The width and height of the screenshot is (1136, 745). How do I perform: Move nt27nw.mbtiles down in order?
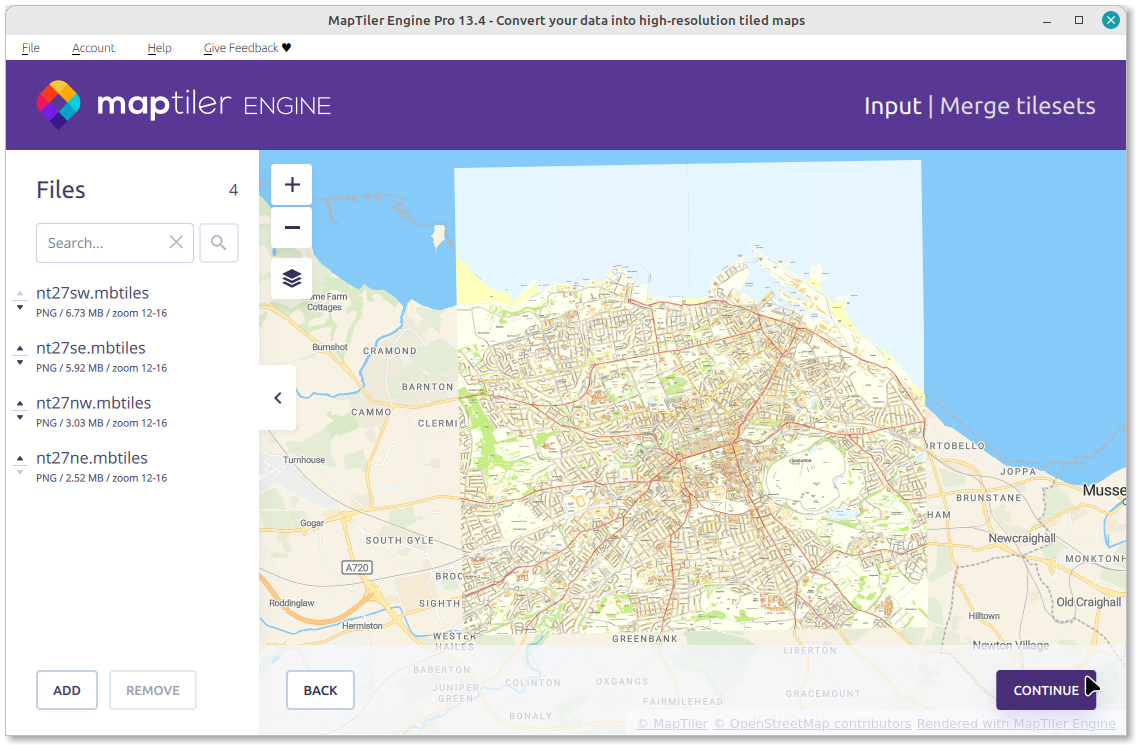pos(20,417)
